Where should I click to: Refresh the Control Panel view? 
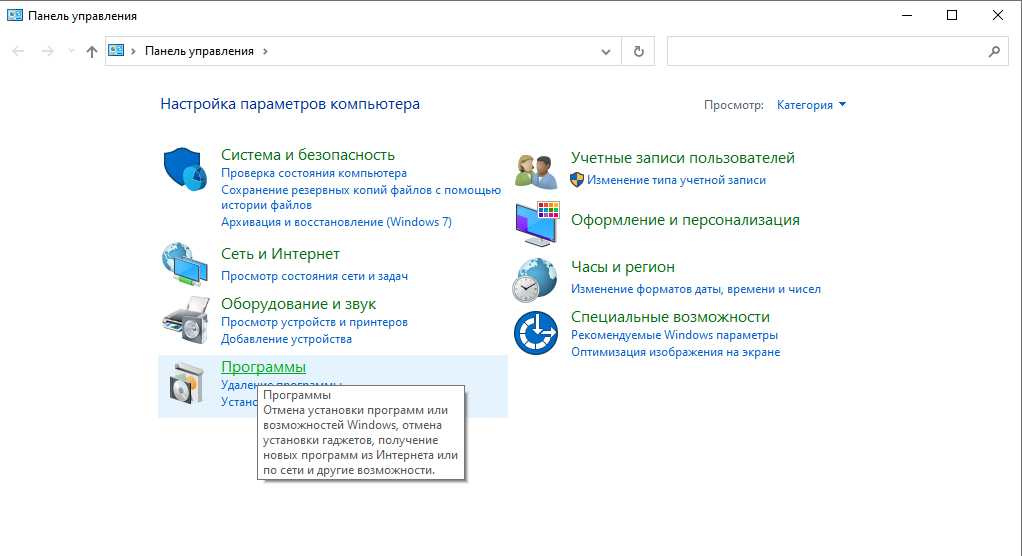[639, 51]
